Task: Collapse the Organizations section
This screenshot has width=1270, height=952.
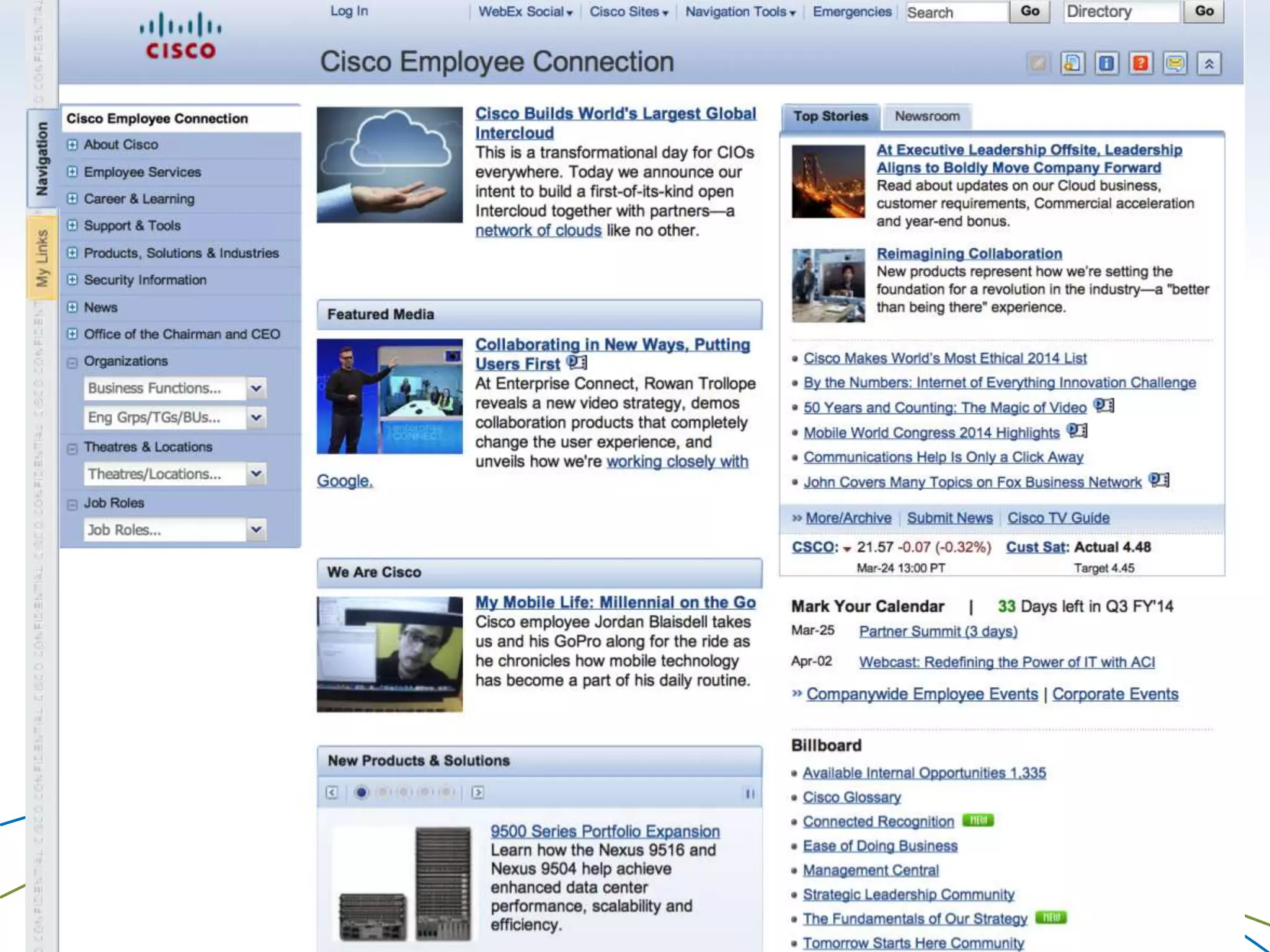Action: [x=73, y=362]
